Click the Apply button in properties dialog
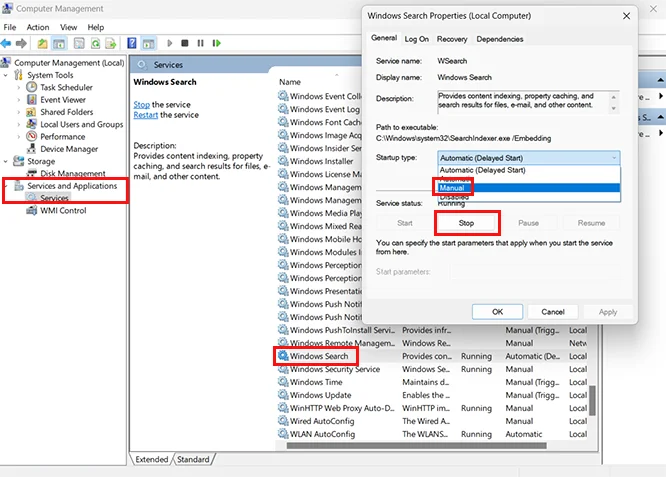This screenshot has width=666, height=477. click(608, 312)
